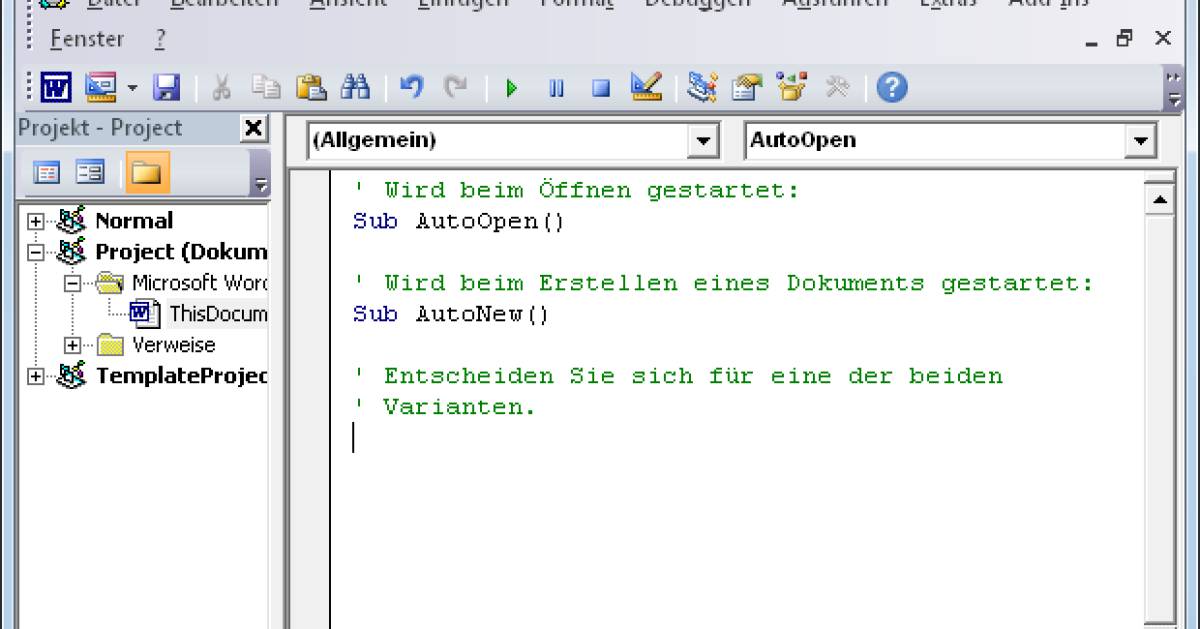This screenshot has height=629, width=1200.
Task: Select Project (Dokum...) in the tree
Action: click(181, 252)
